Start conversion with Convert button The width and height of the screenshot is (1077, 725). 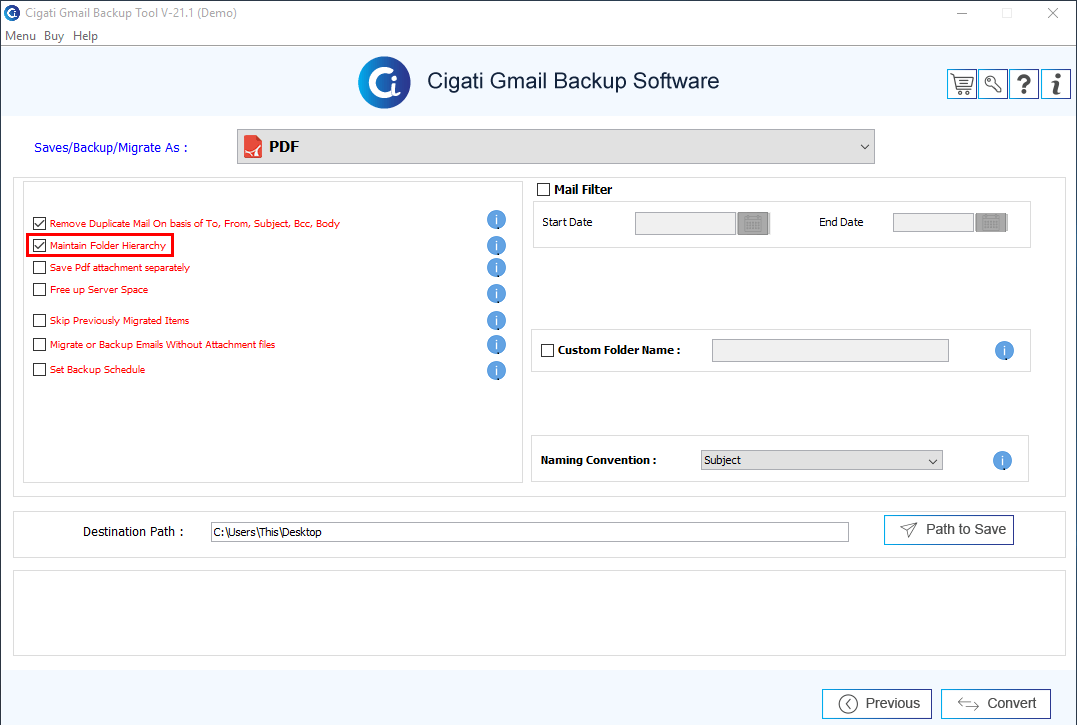point(996,704)
